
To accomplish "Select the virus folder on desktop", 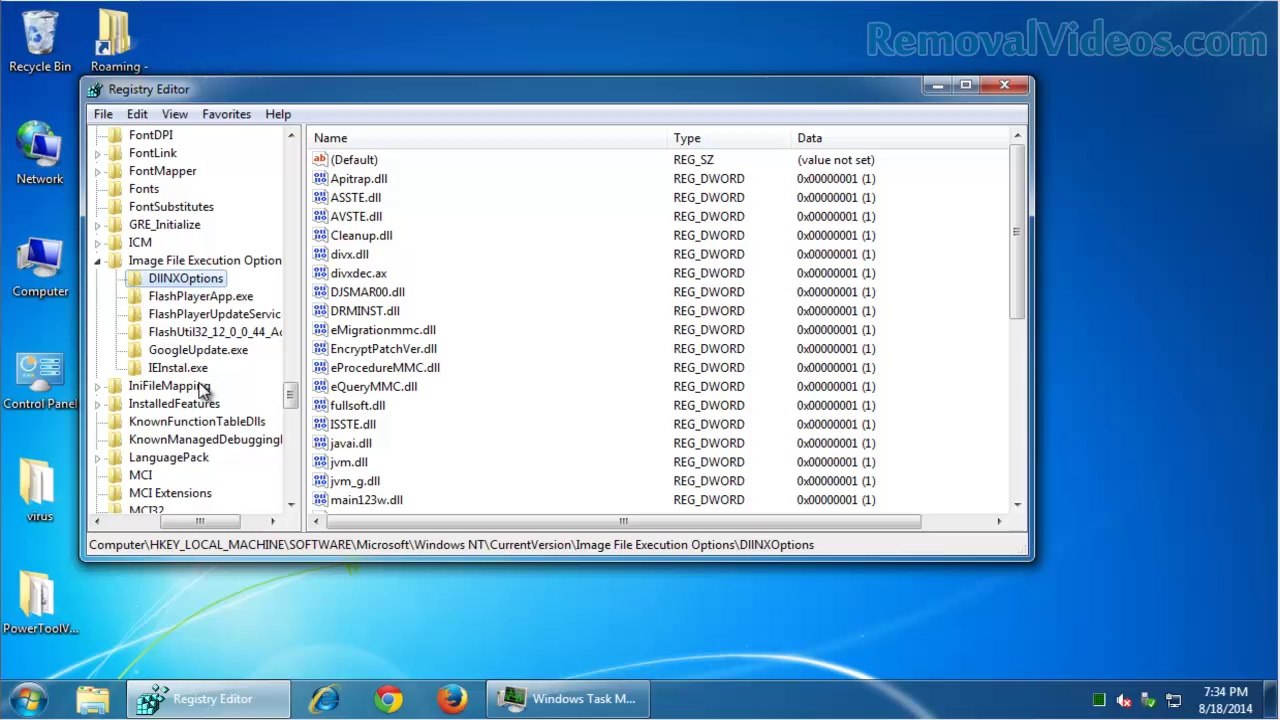I will click(38, 484).
